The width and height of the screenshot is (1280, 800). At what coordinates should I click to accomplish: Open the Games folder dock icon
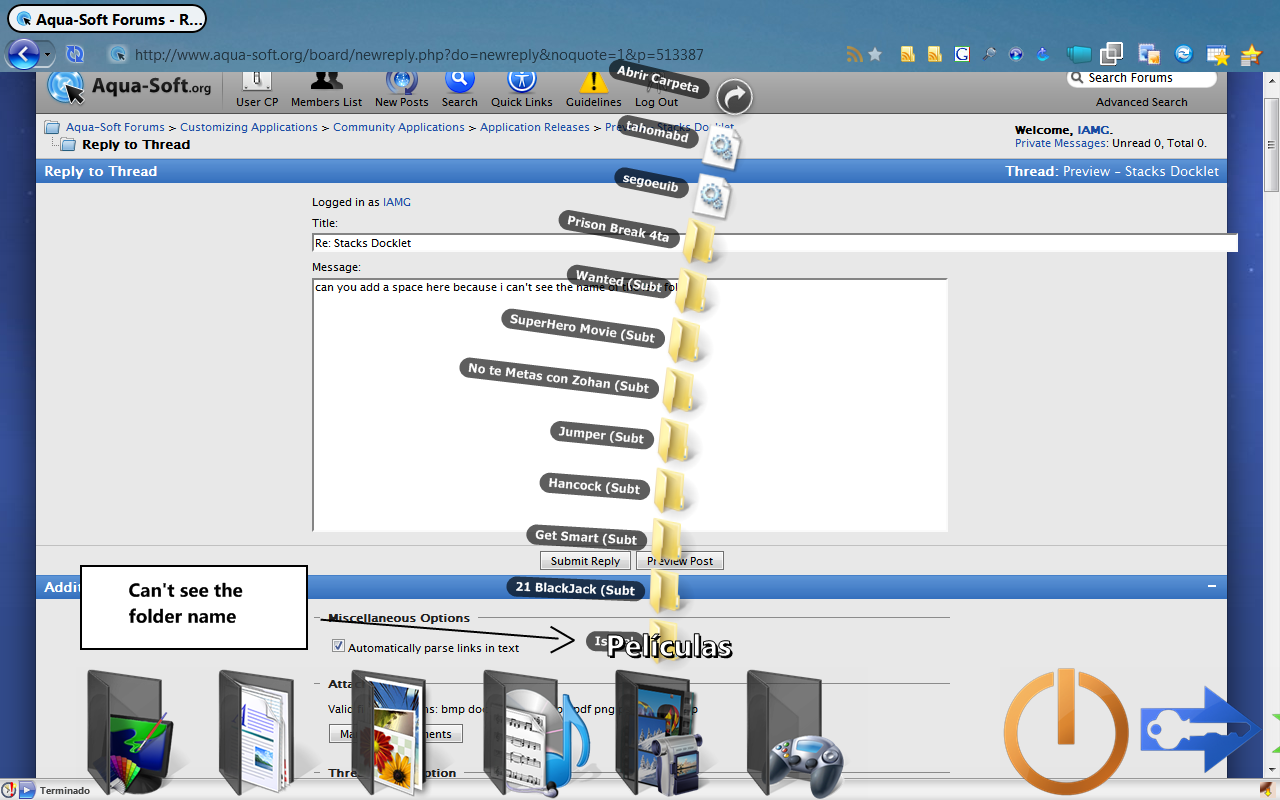797,730
